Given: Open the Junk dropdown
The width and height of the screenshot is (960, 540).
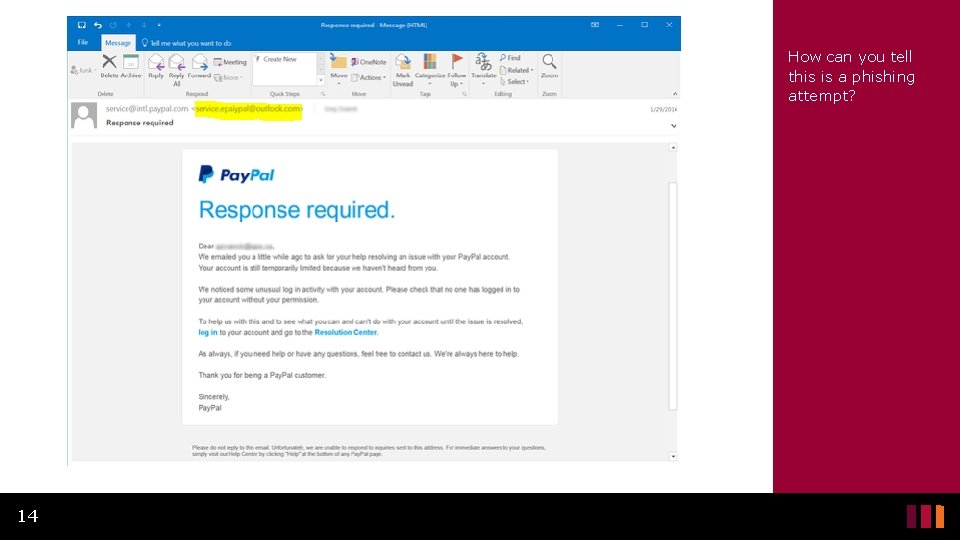Looking at the screenshot, I should 83,70.
